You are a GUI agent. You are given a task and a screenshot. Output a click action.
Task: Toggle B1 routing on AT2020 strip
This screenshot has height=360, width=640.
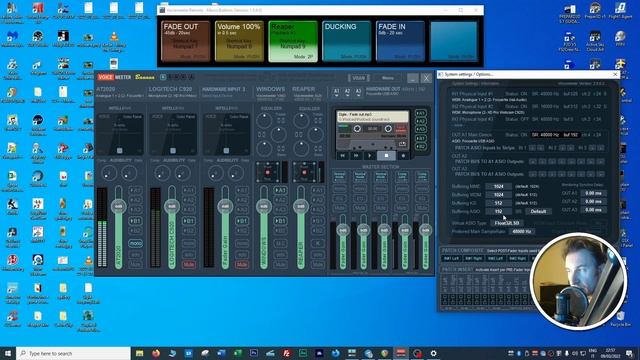click(x=136, y=221)
